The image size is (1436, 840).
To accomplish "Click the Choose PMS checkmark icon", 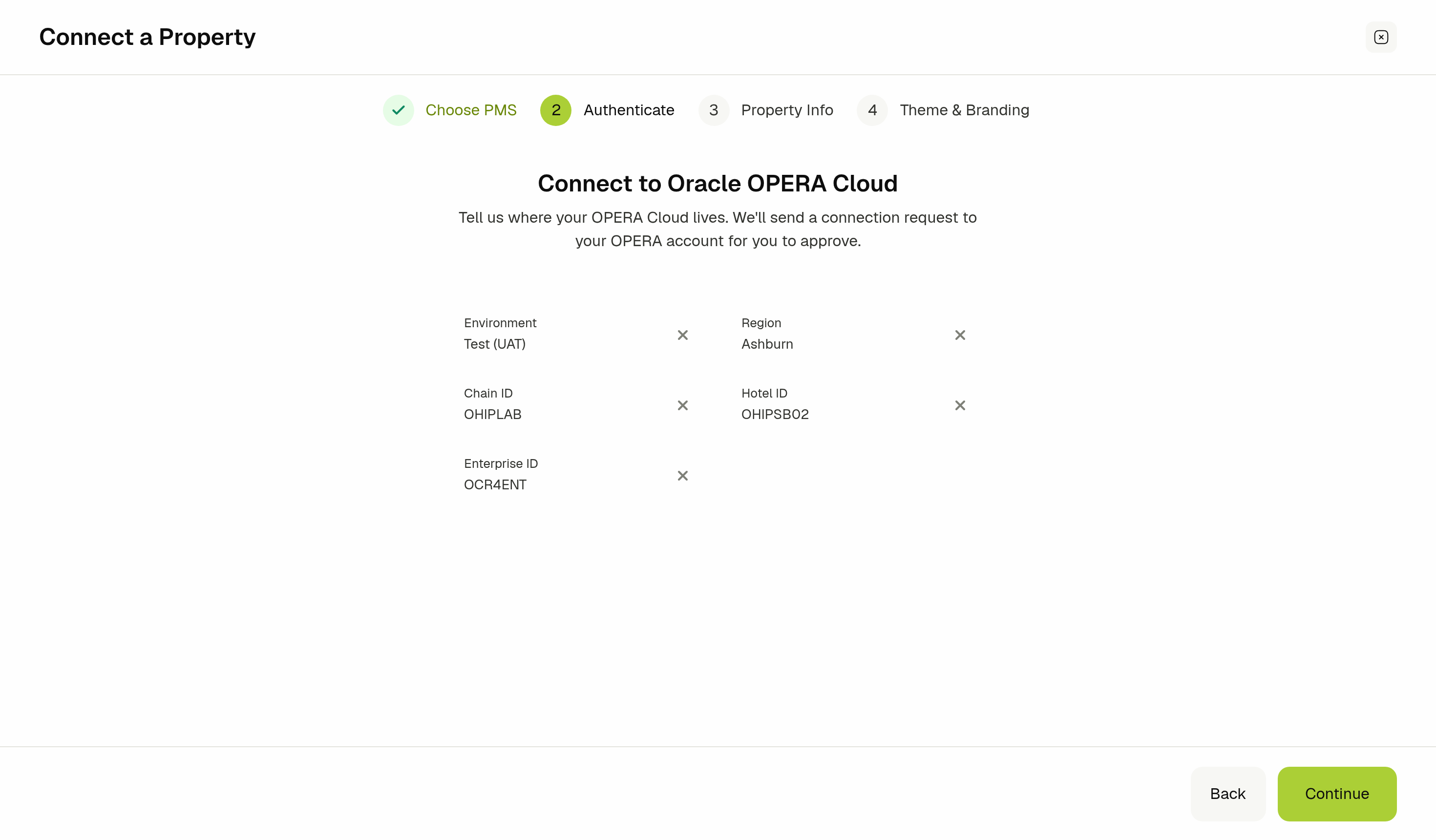I will tap(399, 110).
